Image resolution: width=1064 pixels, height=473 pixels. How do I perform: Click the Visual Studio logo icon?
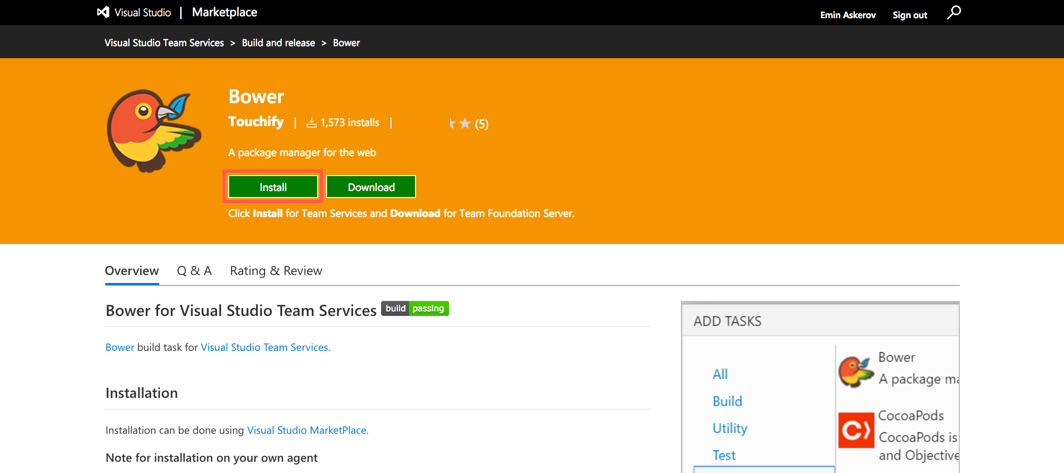click(x=103, y=12)
